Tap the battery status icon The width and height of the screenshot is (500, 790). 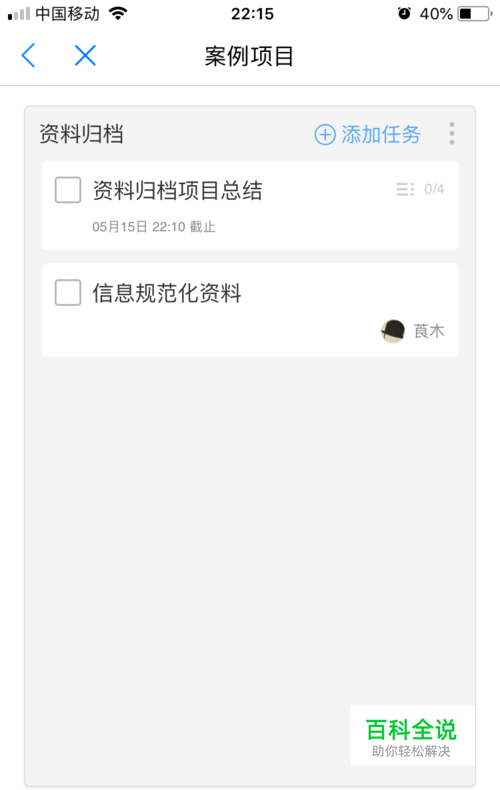[475, 14]
